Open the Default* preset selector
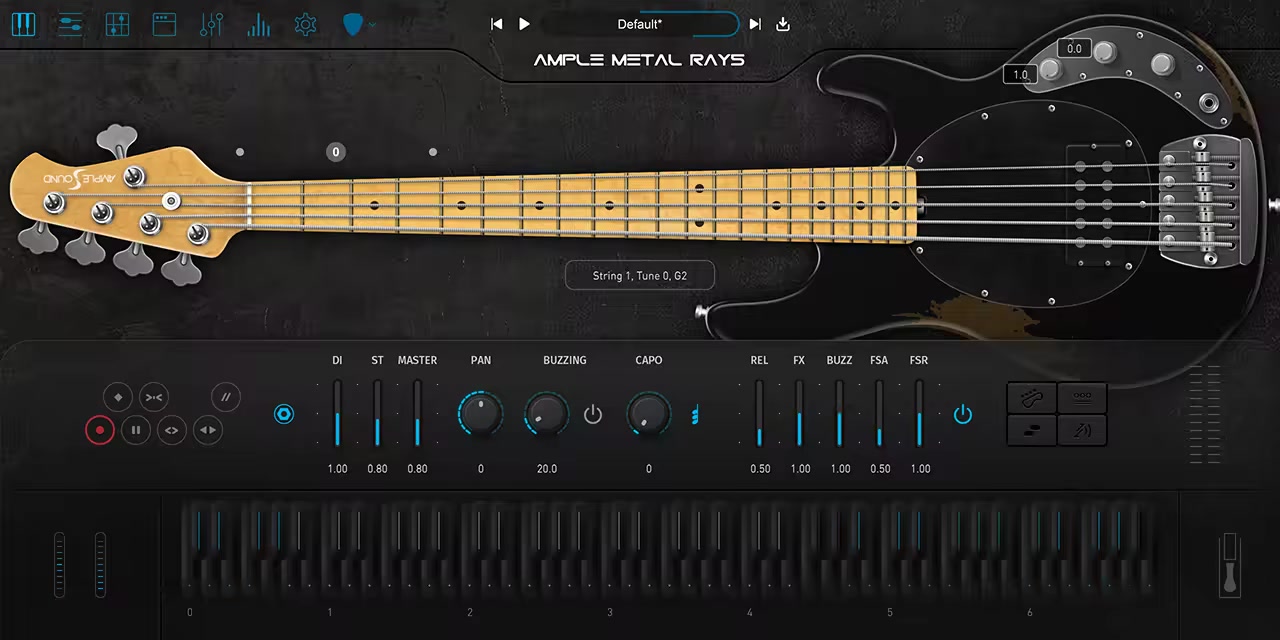Screen dimensions: 1280x640 click(640, 24)
